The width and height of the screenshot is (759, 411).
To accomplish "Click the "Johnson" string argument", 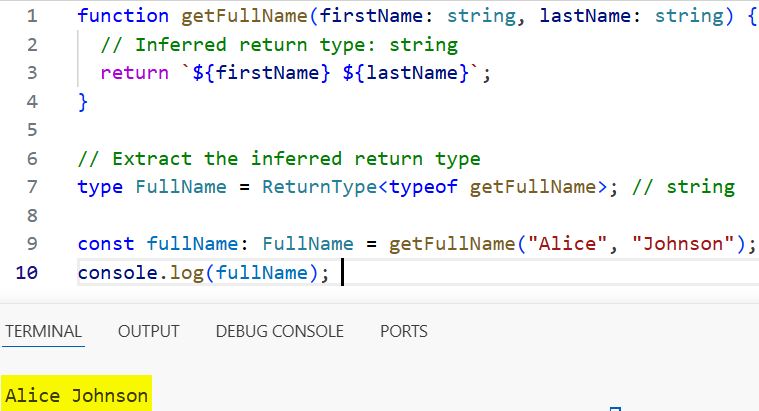I will 683,244.
